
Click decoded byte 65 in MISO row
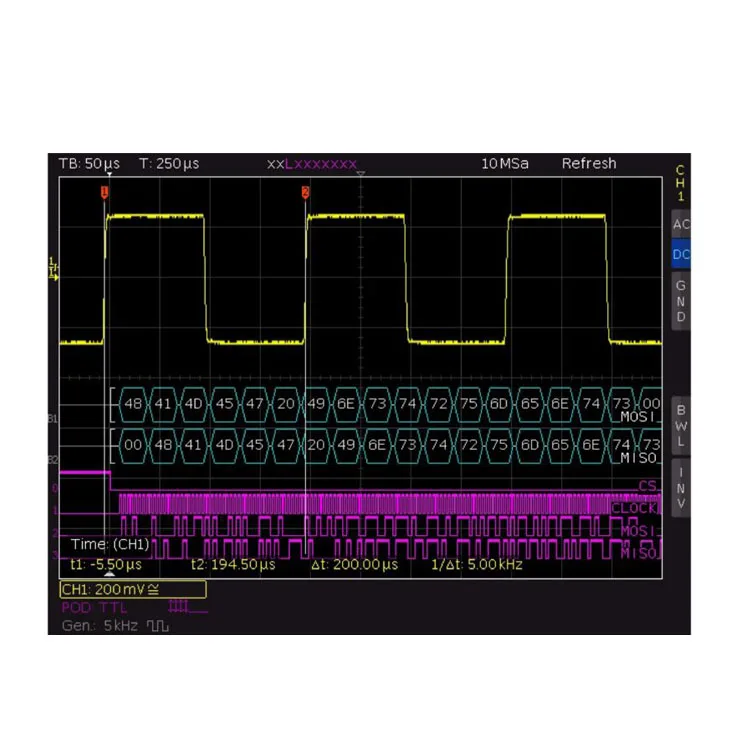pyautogui.click(x=560, y=445)
